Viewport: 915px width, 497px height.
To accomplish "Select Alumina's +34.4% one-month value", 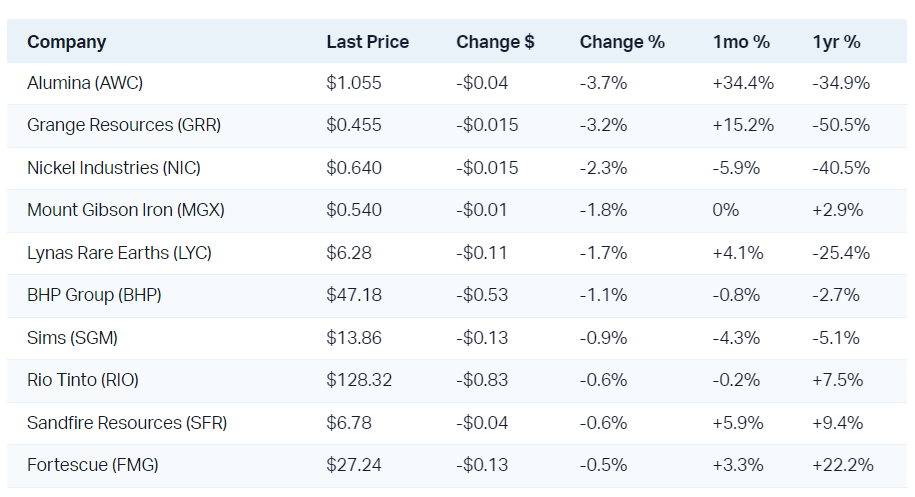I will coord(743,83).
